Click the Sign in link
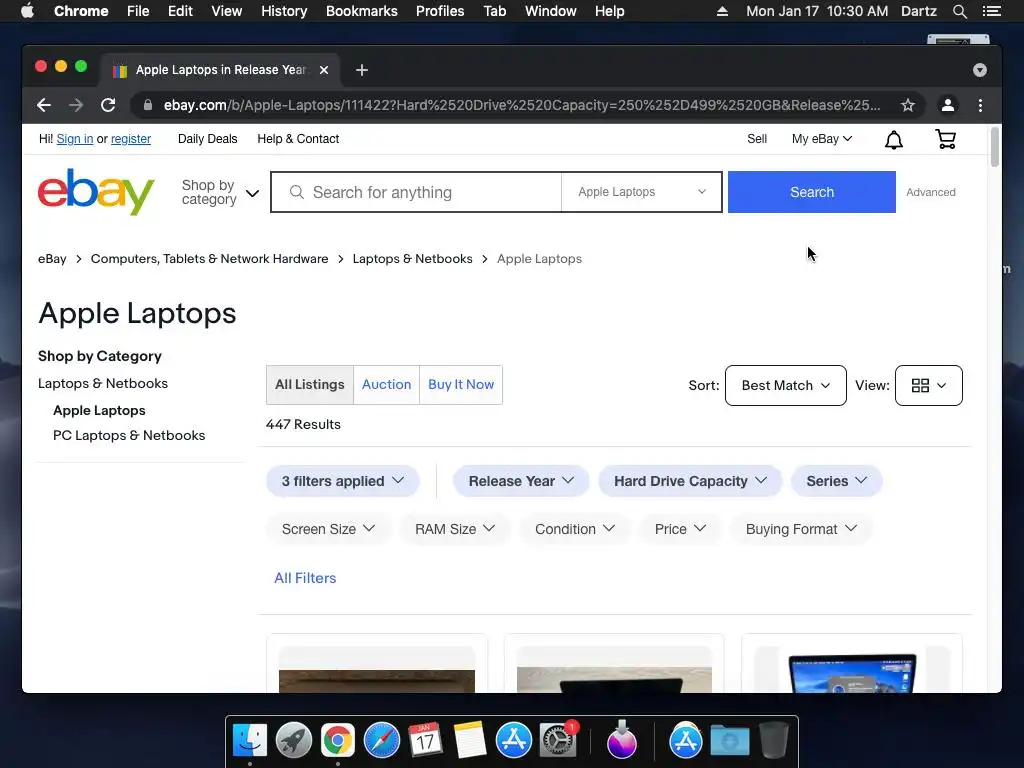 click(x=75, y=139)
